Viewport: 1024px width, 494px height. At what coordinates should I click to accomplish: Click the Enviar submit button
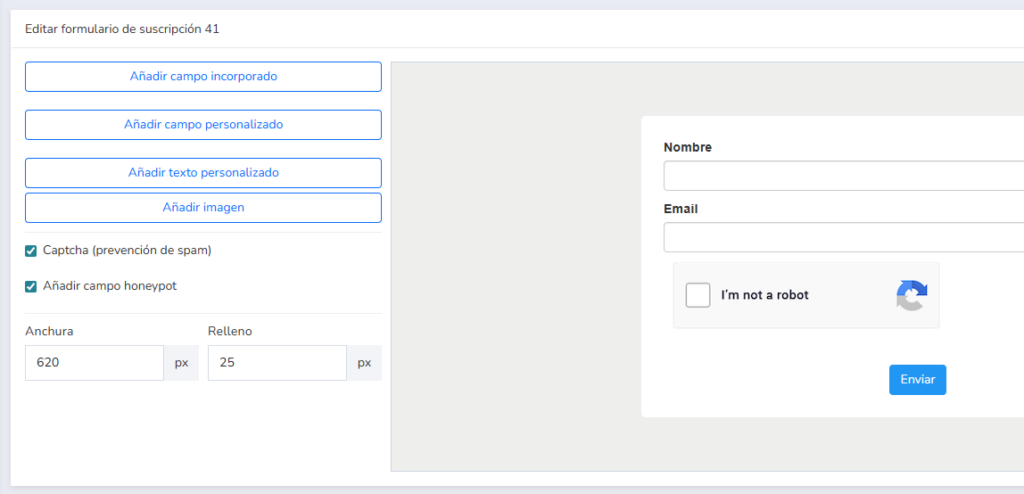coord(917,380)
